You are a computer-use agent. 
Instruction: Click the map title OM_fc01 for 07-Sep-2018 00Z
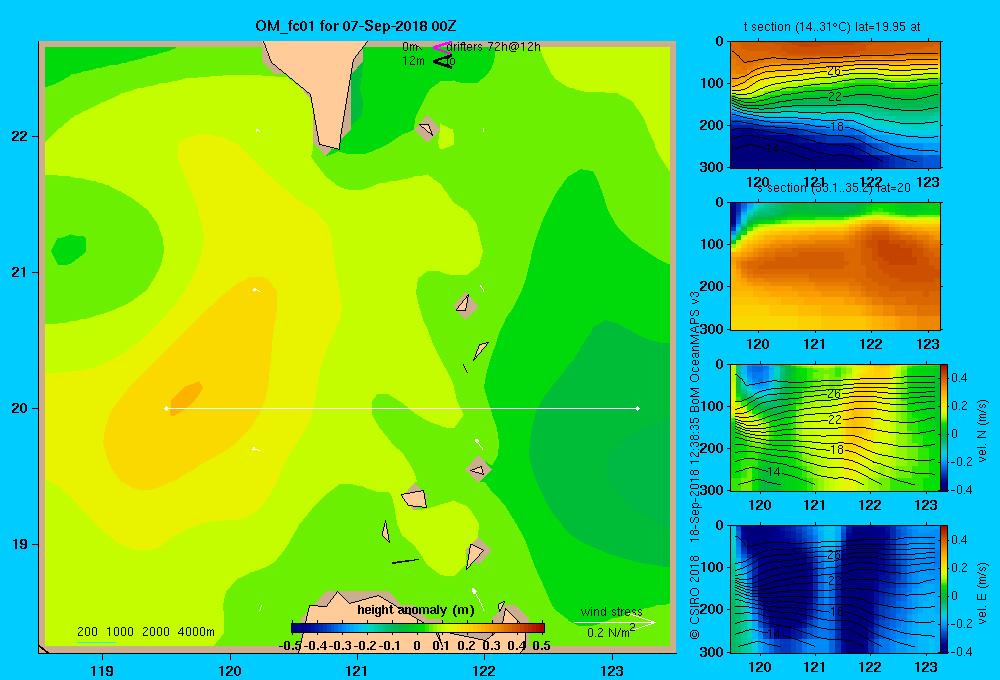355,26
